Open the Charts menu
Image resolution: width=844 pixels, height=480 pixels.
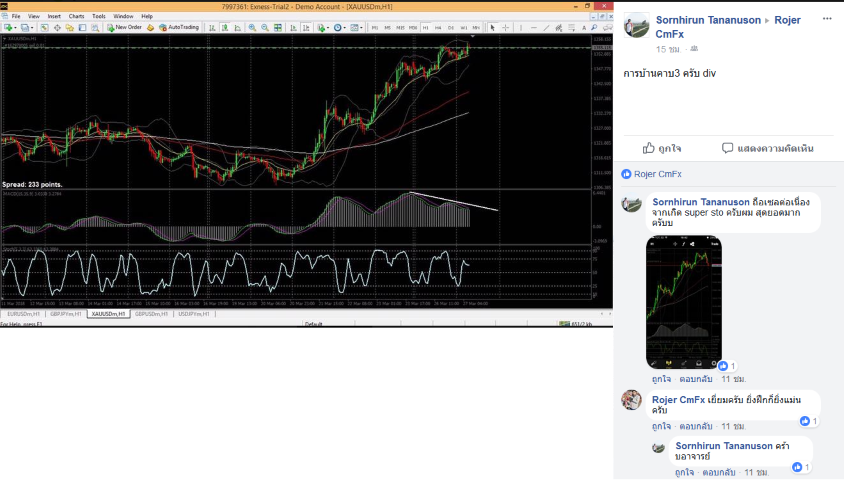(x=76, y=16)
